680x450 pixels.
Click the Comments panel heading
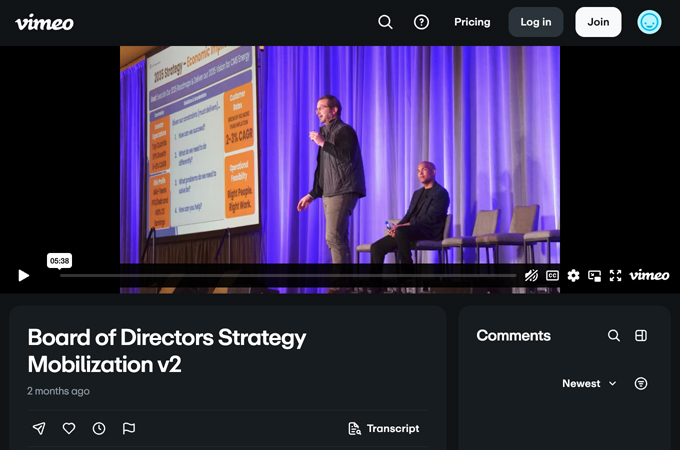(513, 336)
